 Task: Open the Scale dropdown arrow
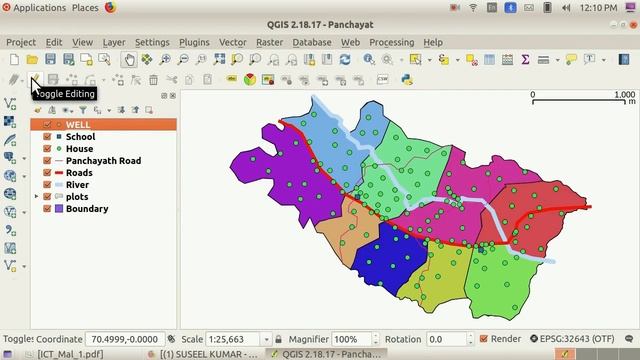pyautogui.click(x=267, y=339)
